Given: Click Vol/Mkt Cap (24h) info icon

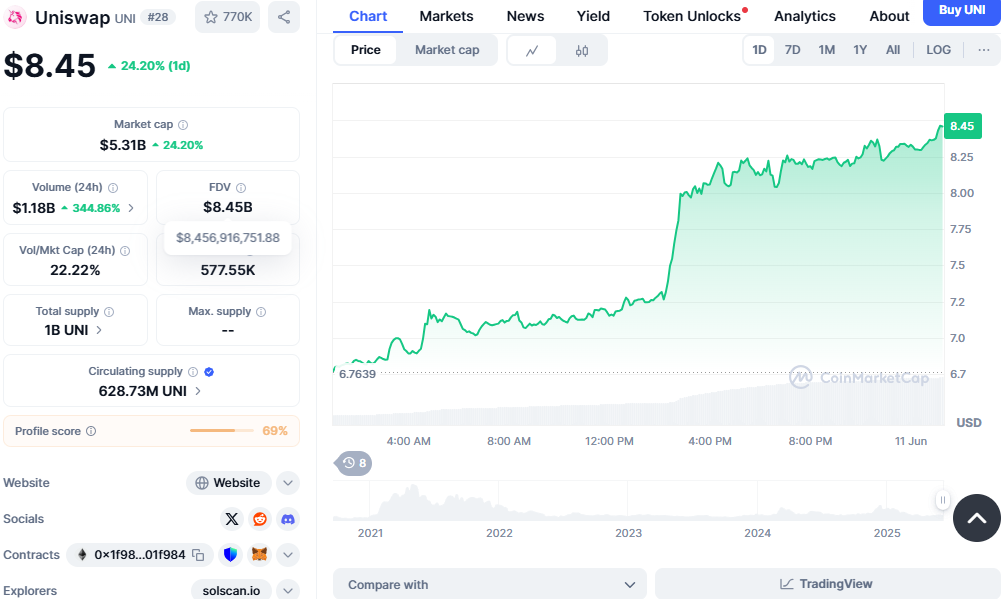Looking at the screenshot, I should tap(125, 250).
